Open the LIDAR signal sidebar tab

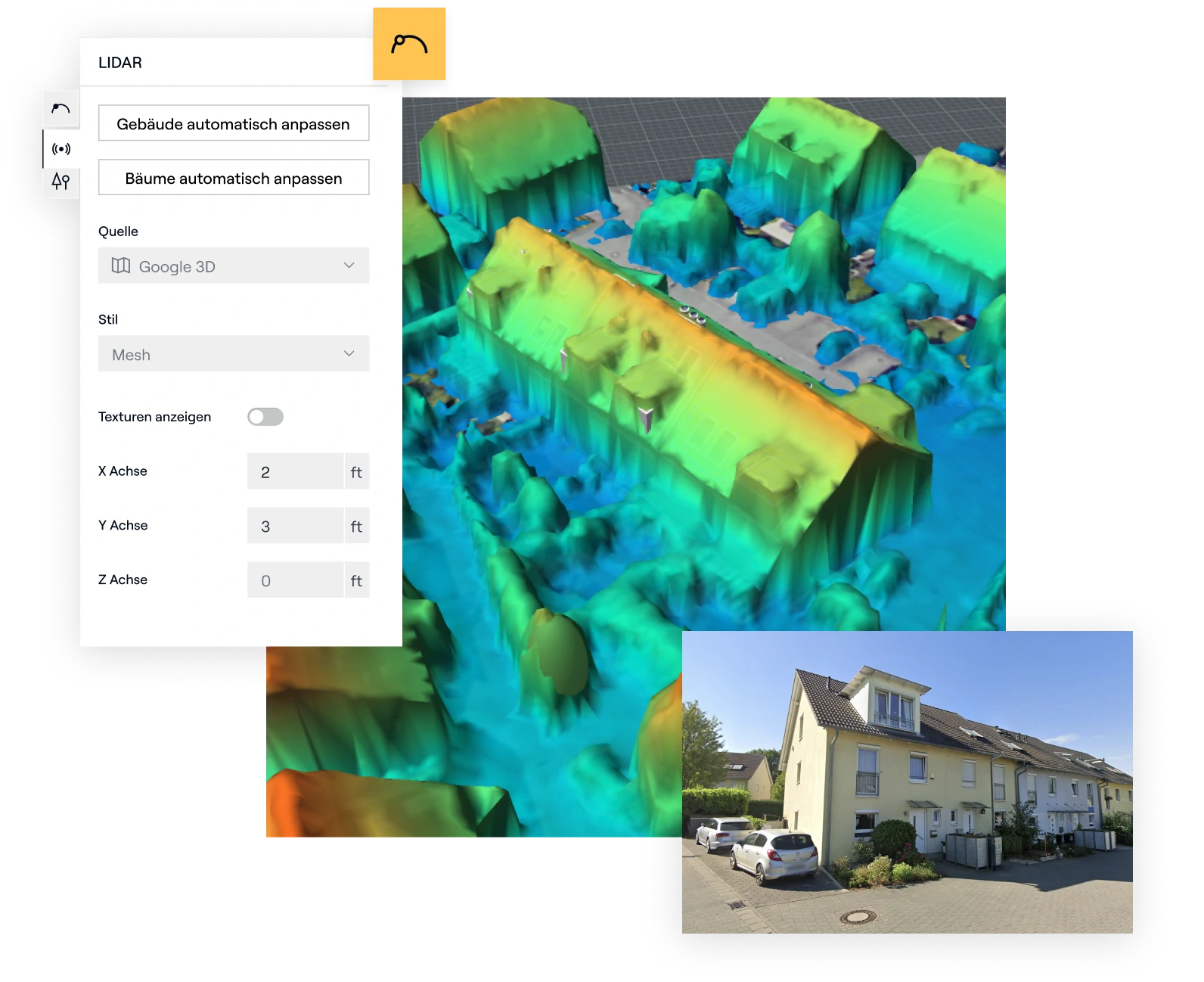click(x=61, y=148)
